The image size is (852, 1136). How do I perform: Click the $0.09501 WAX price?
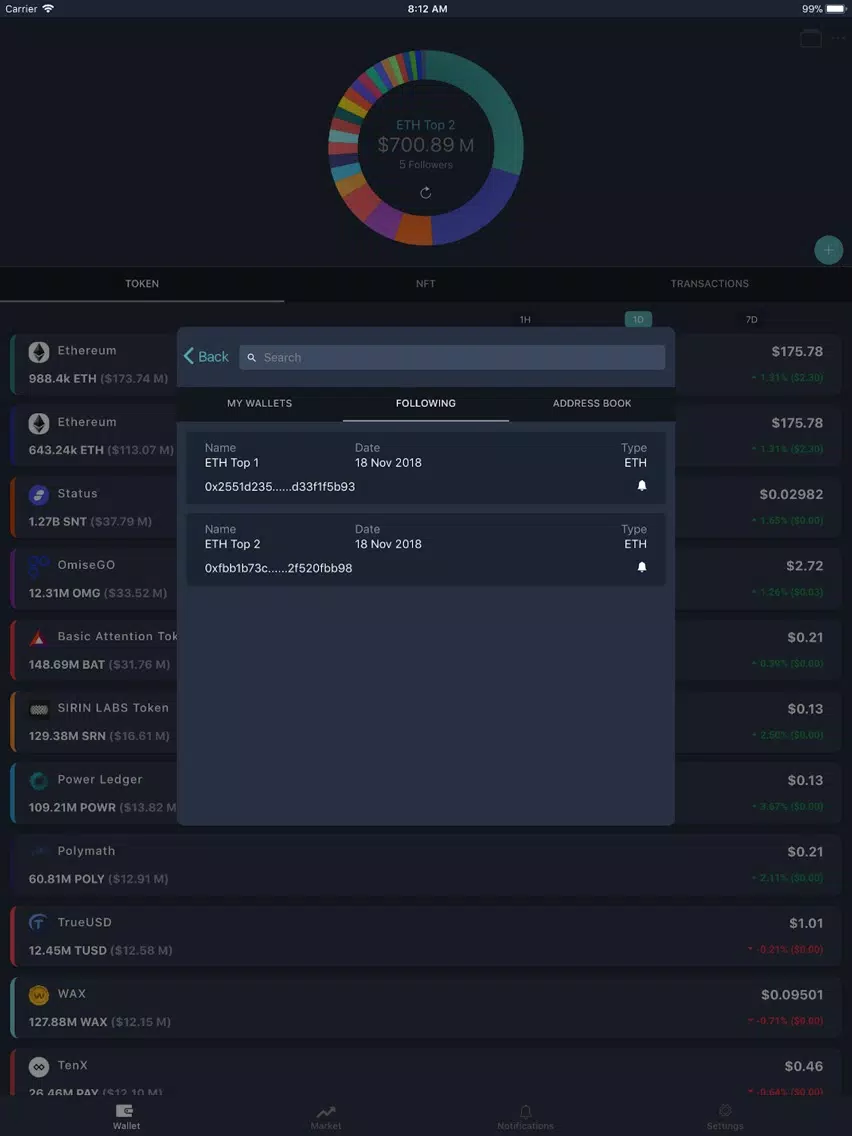(x=792, y=995)
